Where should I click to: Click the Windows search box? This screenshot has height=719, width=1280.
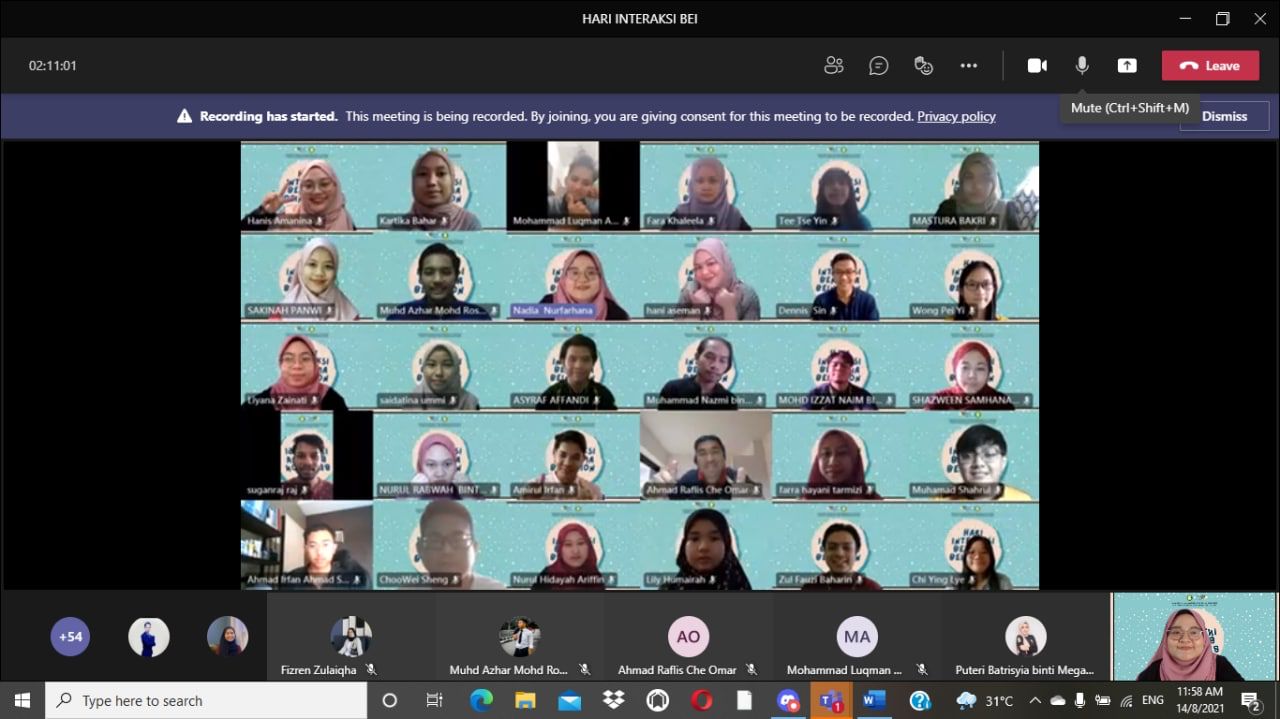tap(205, 700)
